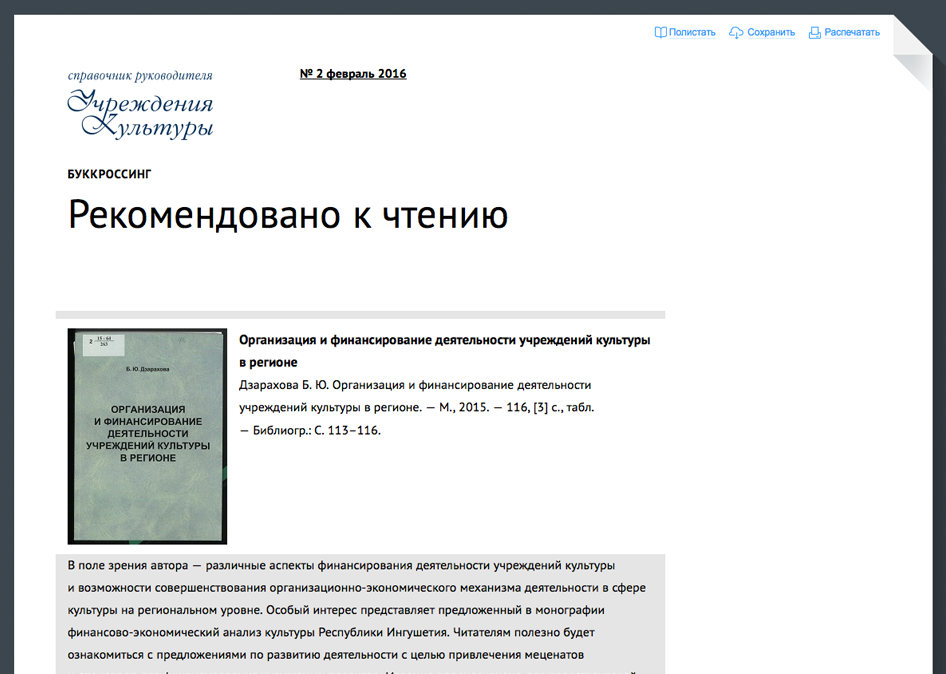The image size is (946, 674).
Task: Select the Распечатать text link
Action: point(852,32)
